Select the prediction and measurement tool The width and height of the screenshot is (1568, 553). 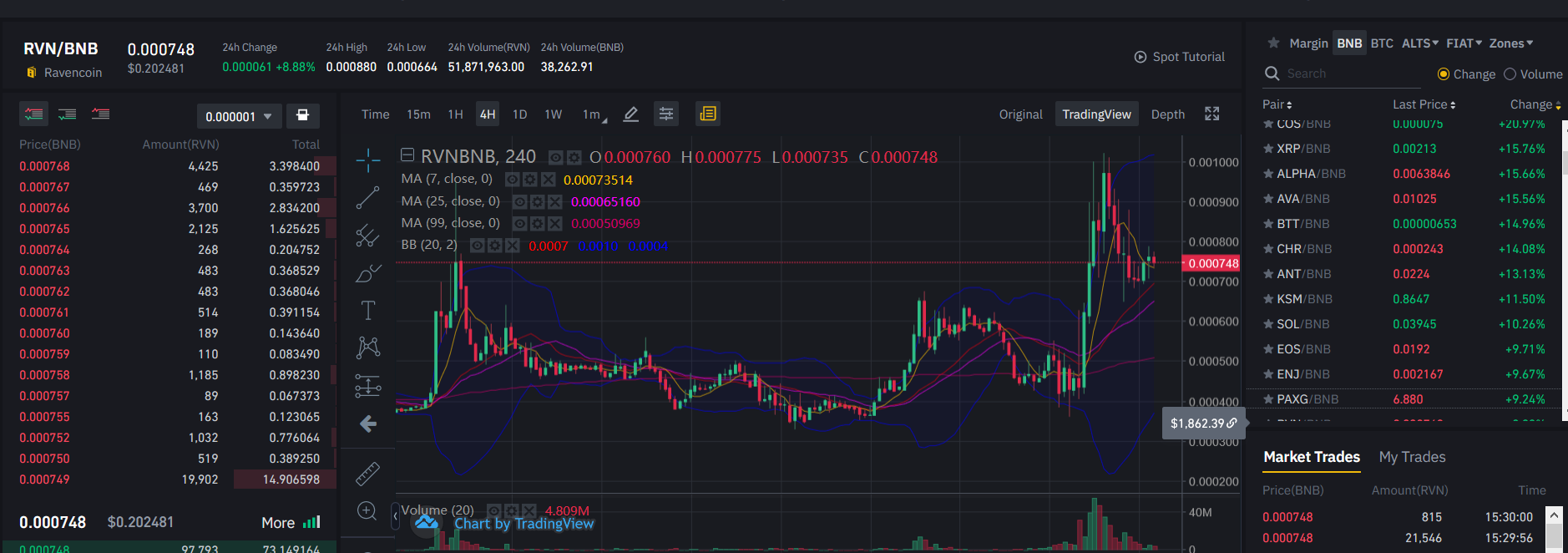367,385
